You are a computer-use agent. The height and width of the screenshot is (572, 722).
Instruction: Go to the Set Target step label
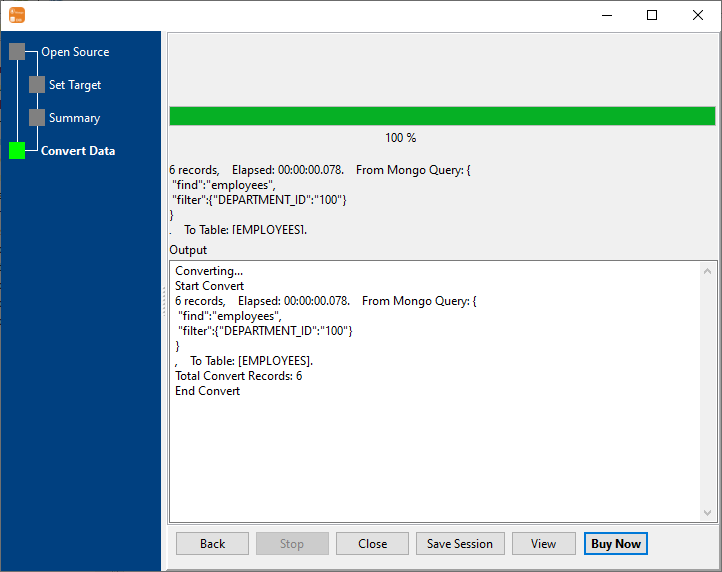pyautogui.click(x=75, y=85)
